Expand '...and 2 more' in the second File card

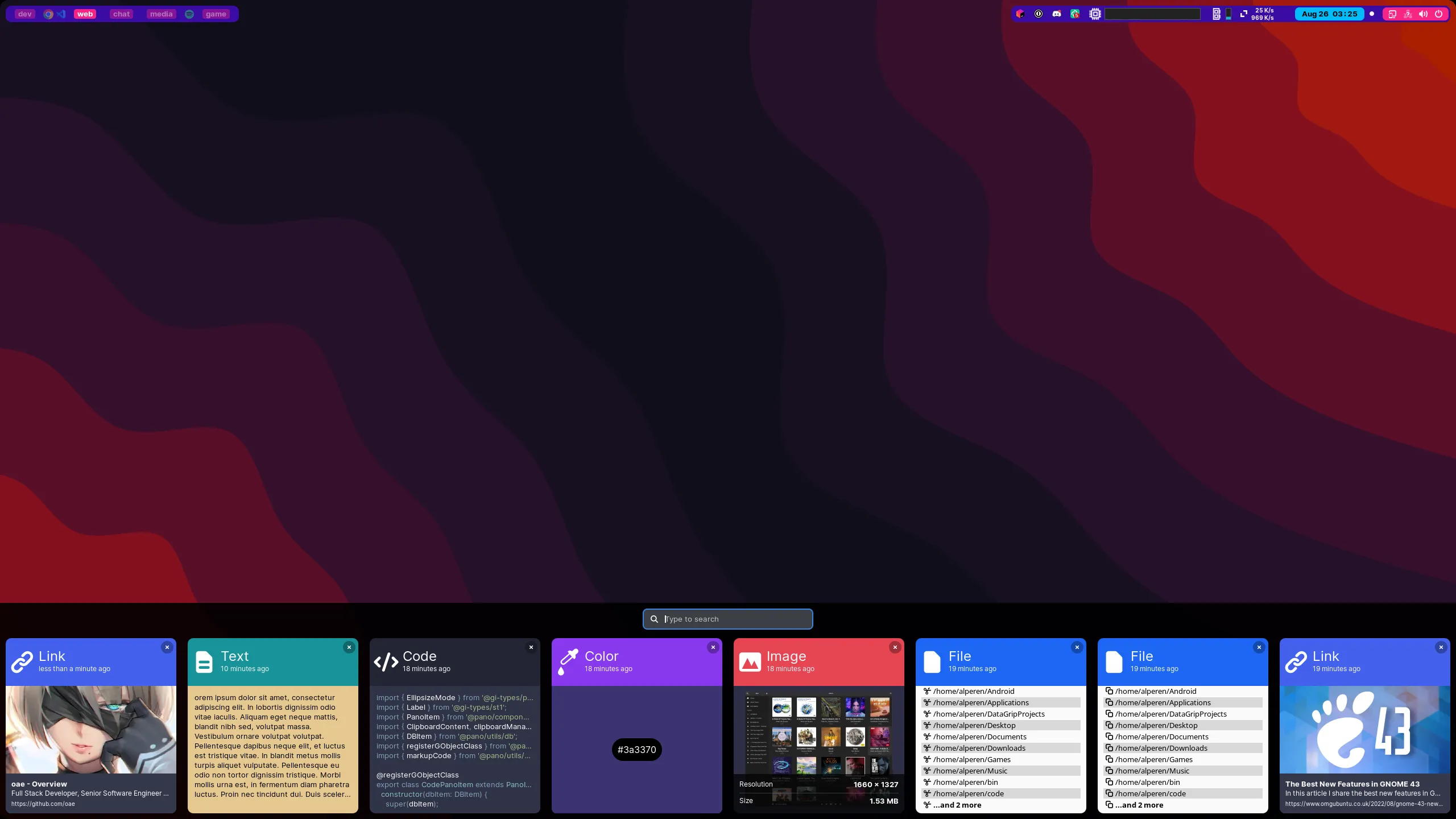click(x=1139, y=805)
